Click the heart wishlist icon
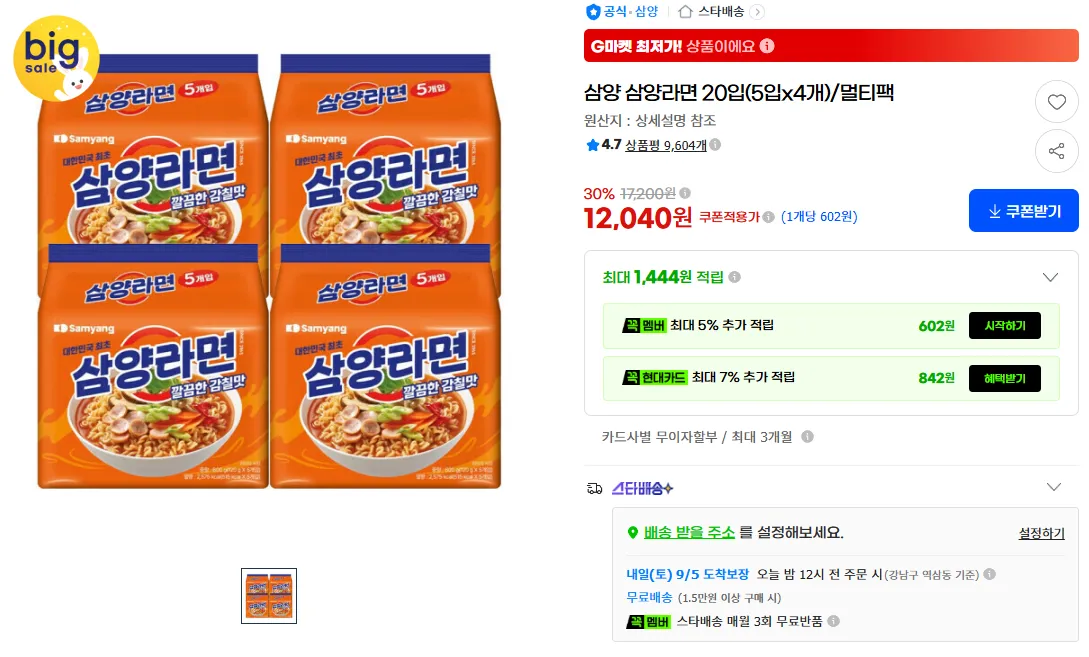The width and height of the screenshot is (1089, 657). coord(1056,102)
